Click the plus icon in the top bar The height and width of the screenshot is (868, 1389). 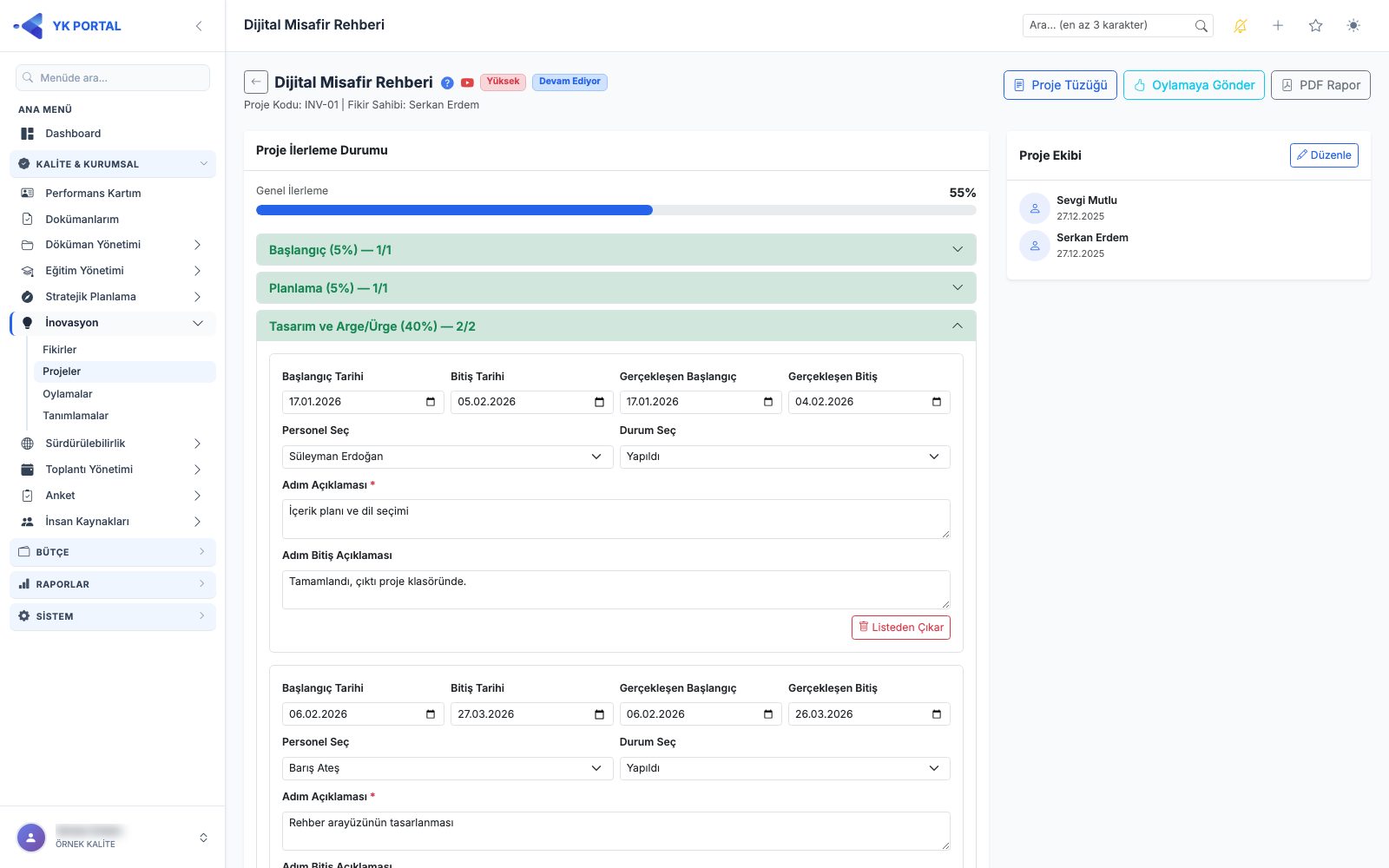click(1278, 26)
